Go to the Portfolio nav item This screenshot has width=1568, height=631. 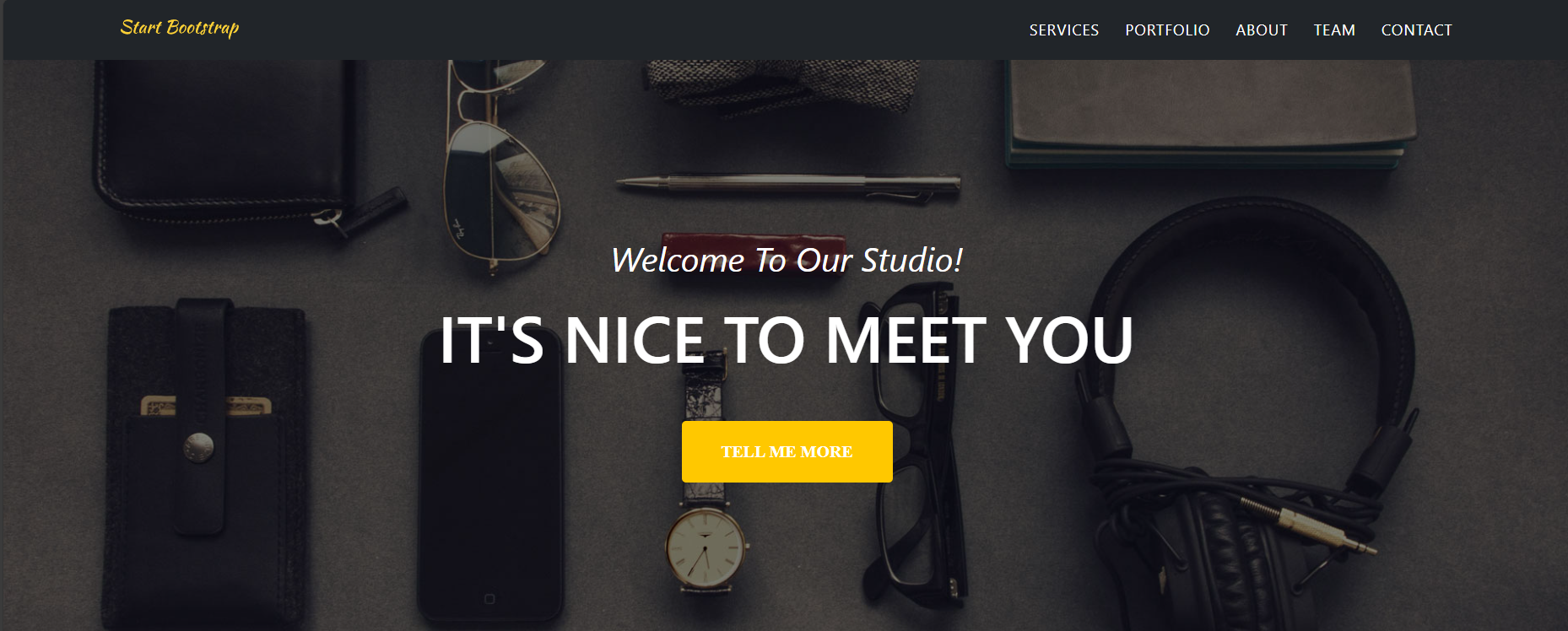click(1167, 30)
